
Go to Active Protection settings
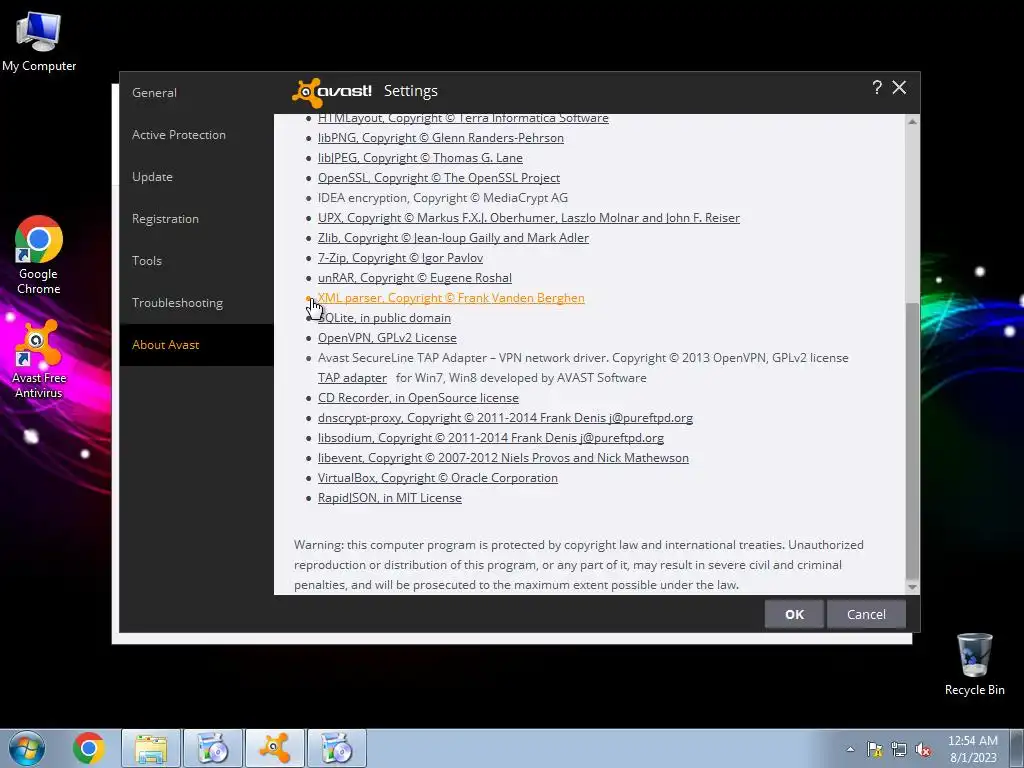[x=179, y=135]
